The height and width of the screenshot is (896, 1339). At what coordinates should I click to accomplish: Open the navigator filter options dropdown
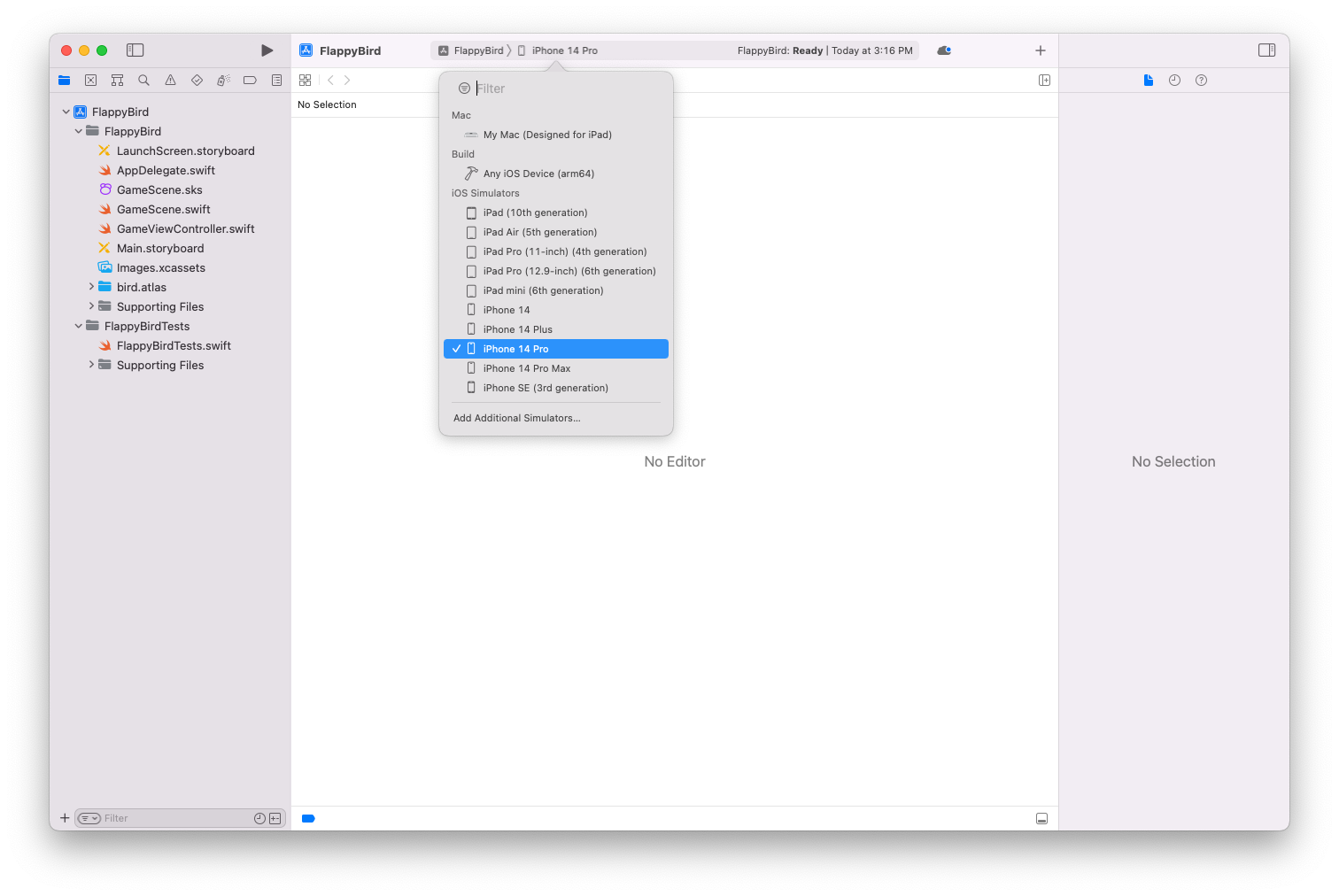(x=89, y=818)
